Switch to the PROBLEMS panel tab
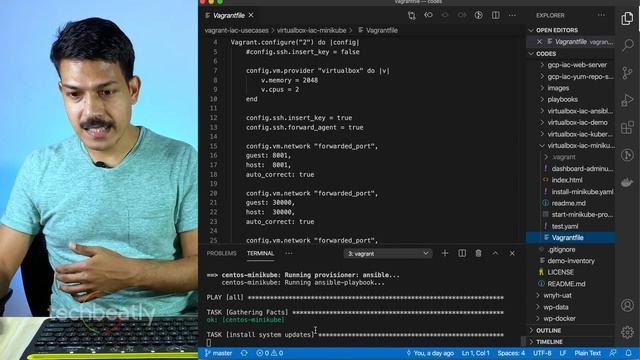This screenshot has width=640, height=360. (x=221, y=253)
